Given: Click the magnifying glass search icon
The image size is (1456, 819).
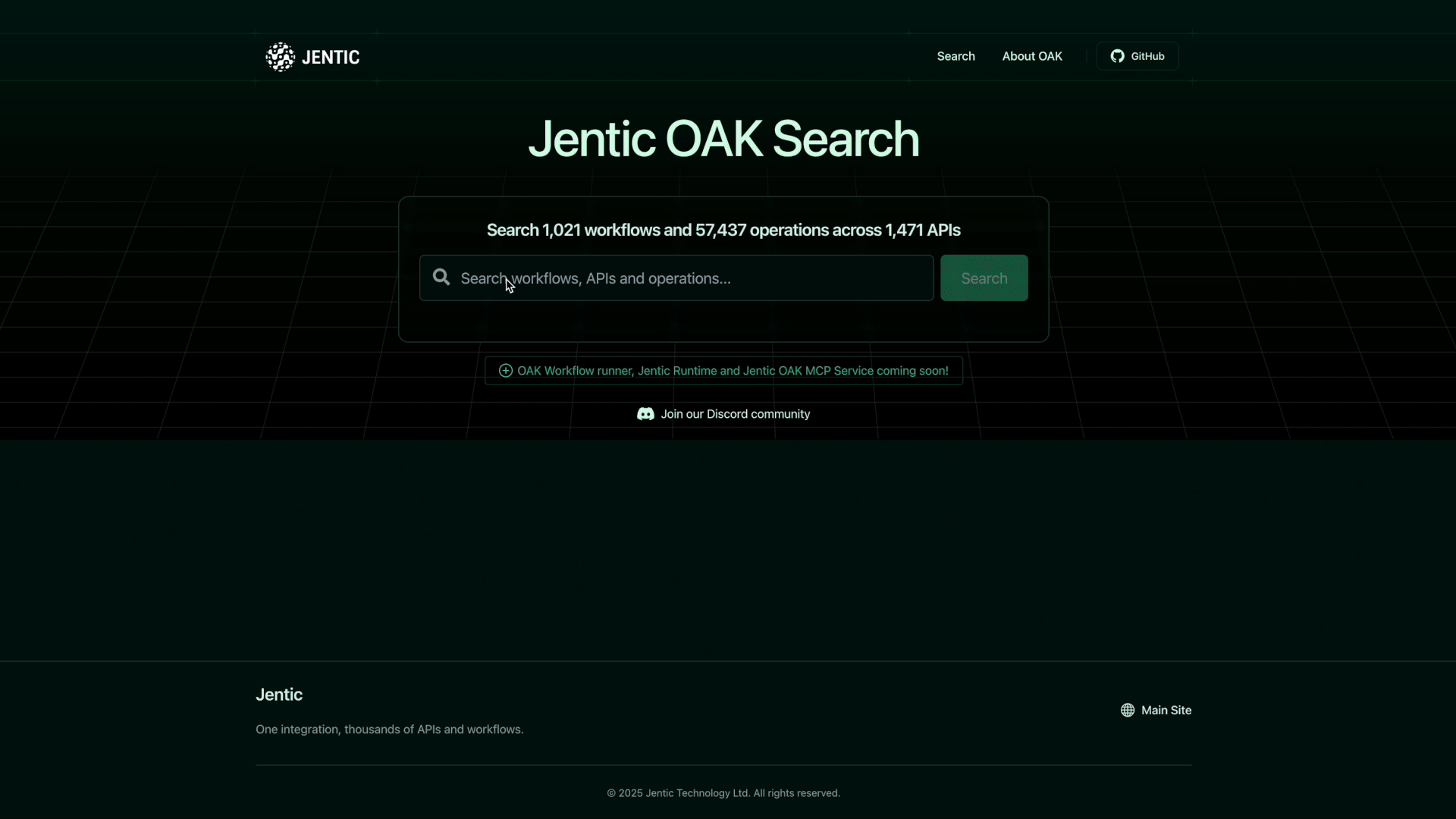Looking at the screenshot, I should pyautogui.click(x=441, y=278).
